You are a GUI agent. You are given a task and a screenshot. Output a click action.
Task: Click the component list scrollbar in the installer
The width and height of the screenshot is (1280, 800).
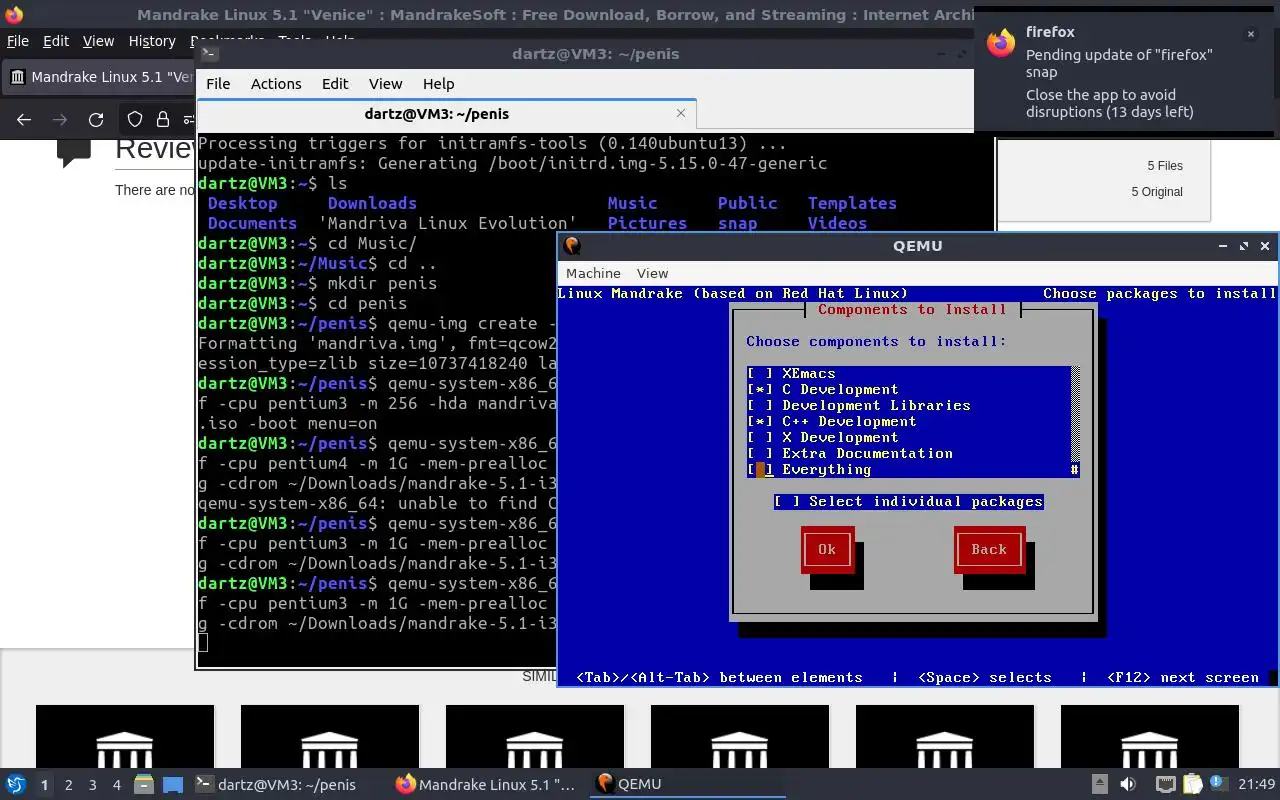pyautogui.click(x=1075, y=421)
